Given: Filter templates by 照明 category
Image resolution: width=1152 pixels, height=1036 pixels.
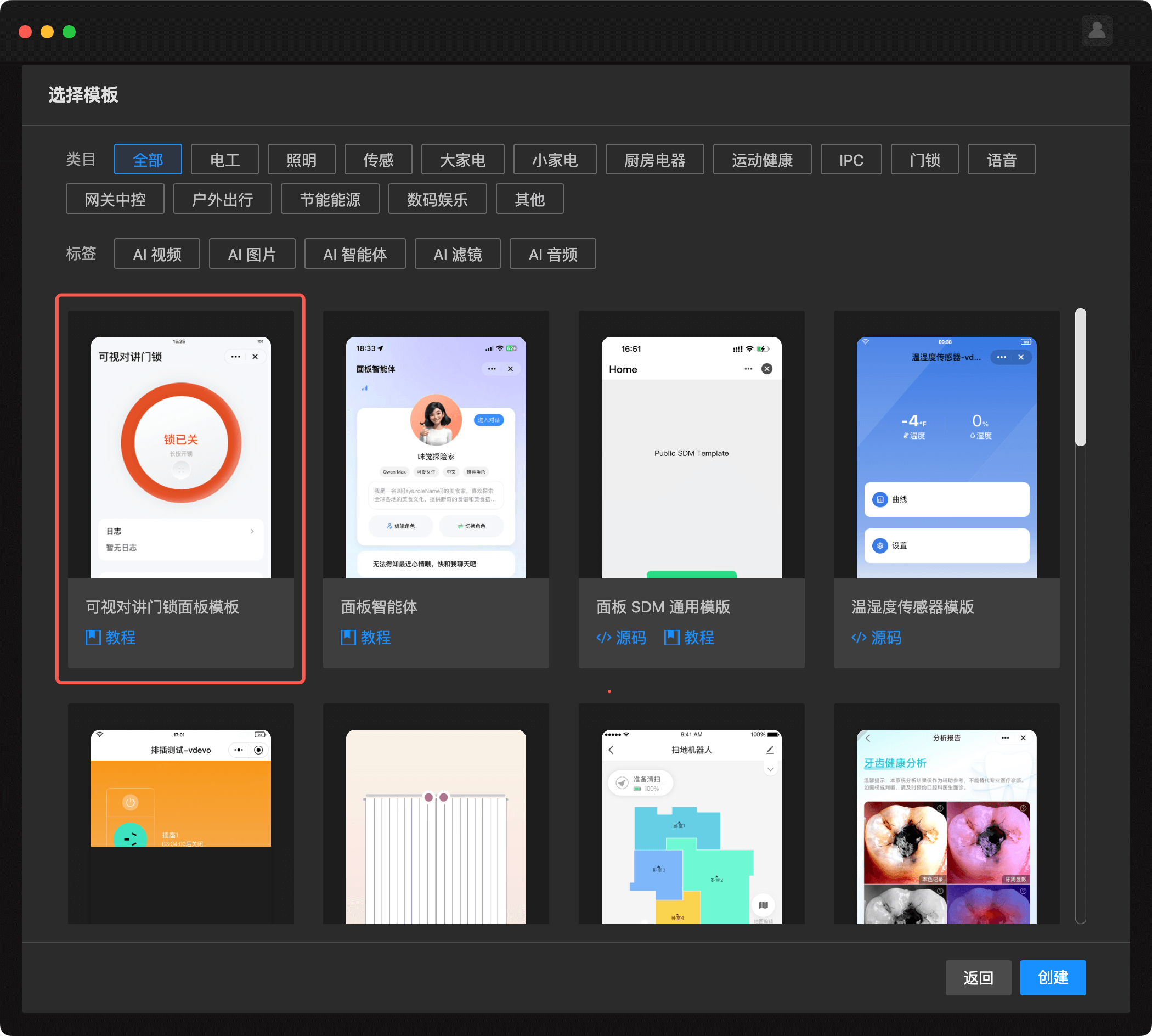Looking at the screenshot, I should [301, 160].
